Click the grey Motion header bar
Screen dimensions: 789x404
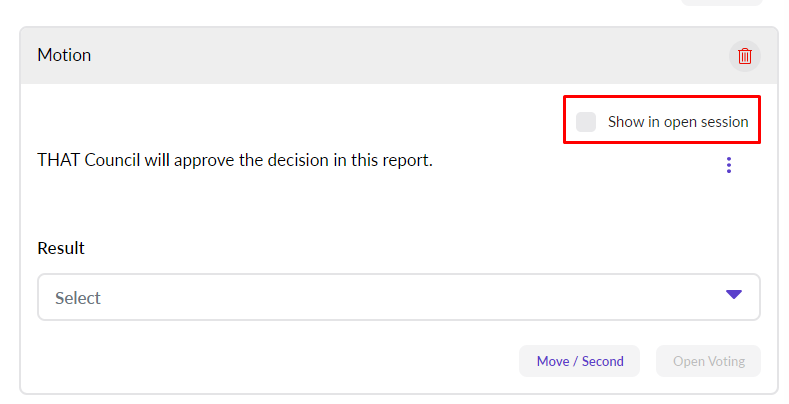(x=400, y=56)
